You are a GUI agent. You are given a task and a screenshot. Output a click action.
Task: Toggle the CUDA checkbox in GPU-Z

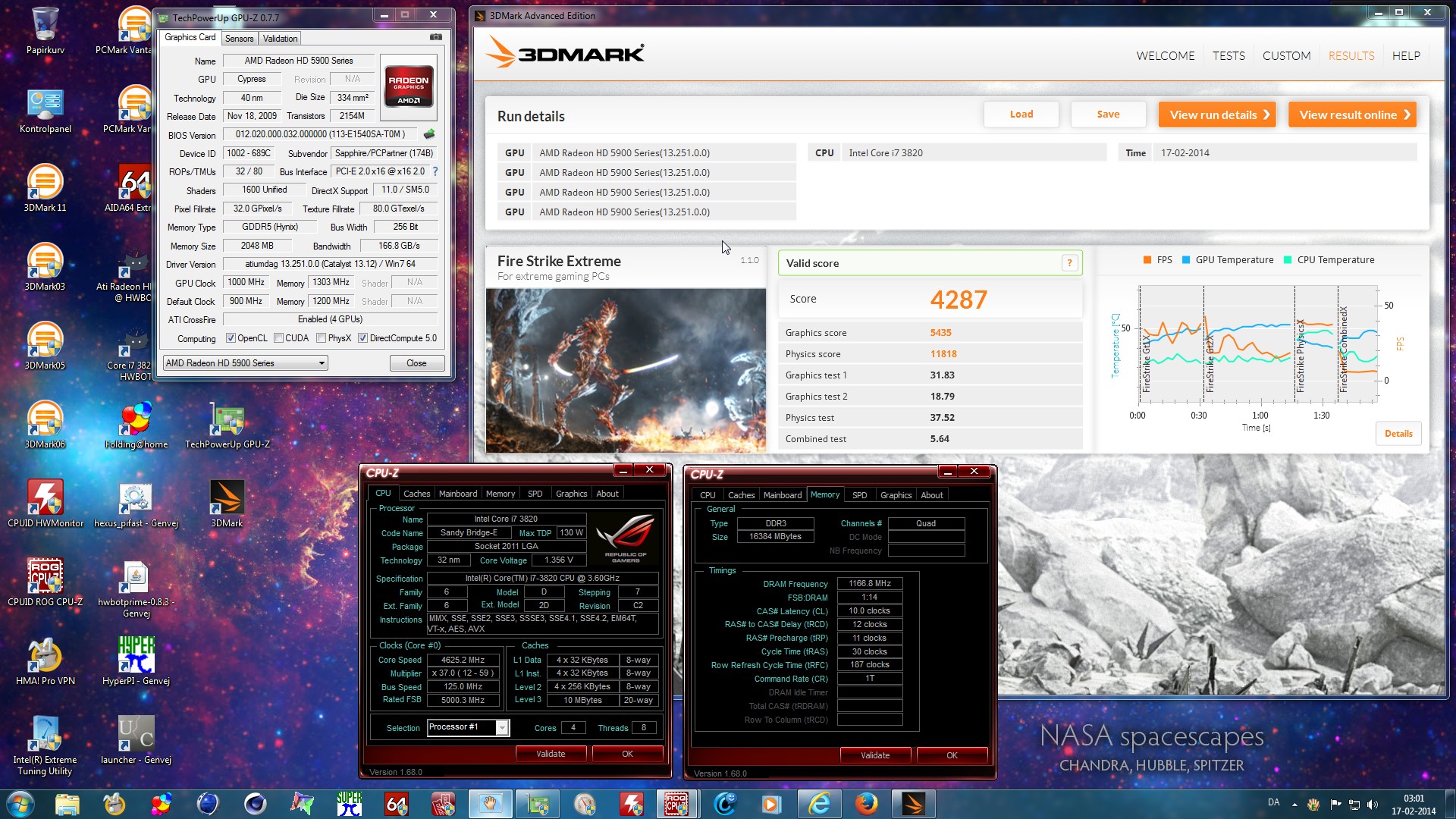(279, 338)
